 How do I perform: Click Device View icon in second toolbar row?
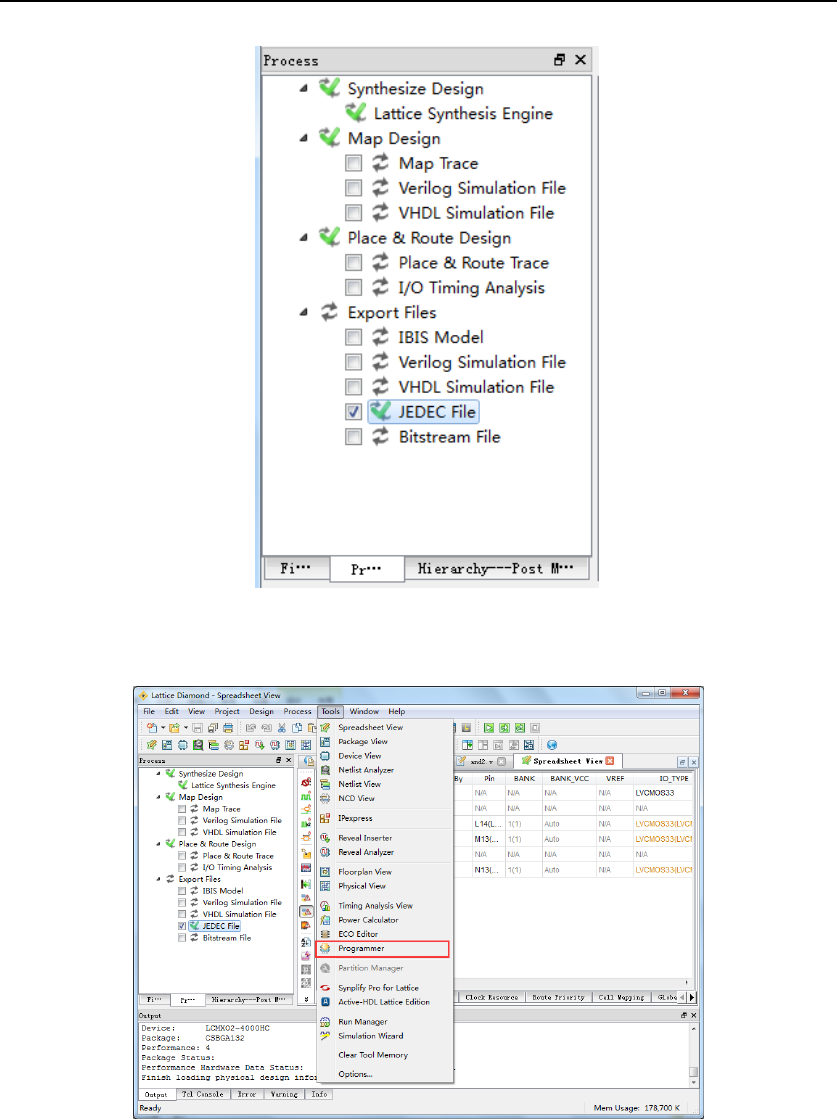click(x=182, y=744)
